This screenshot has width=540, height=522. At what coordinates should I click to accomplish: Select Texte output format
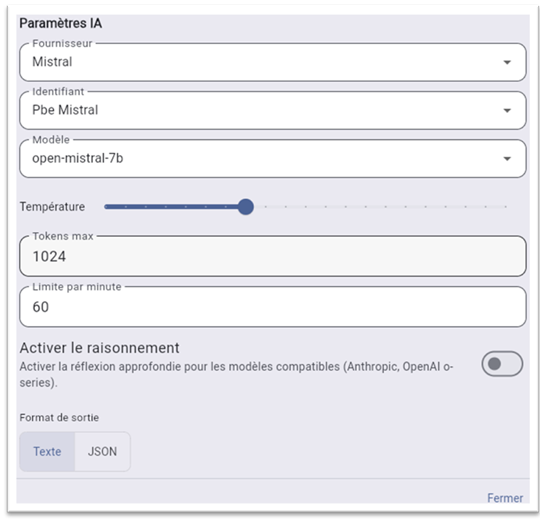tap(47, 451)
